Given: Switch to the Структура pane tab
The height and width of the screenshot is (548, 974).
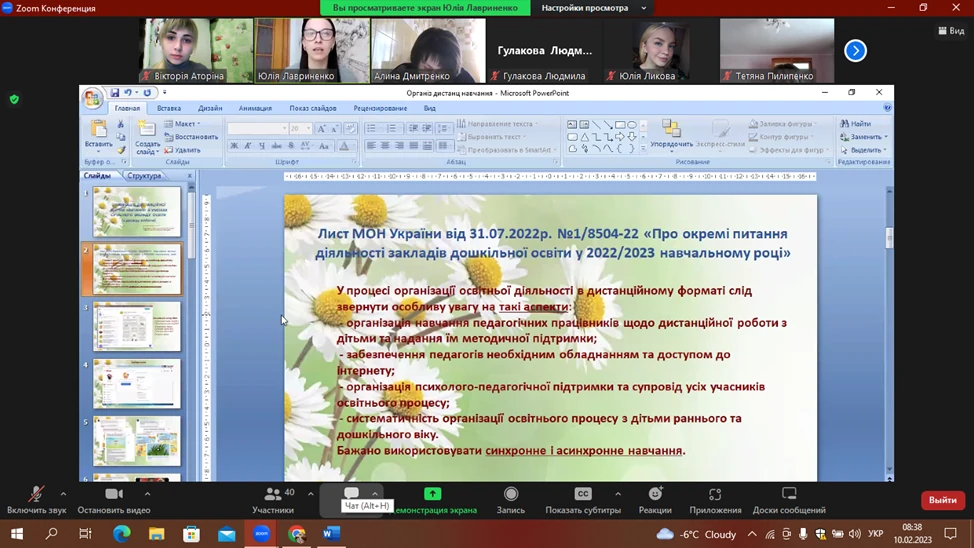Looking at the screenshot, I should tap(144, 176).
